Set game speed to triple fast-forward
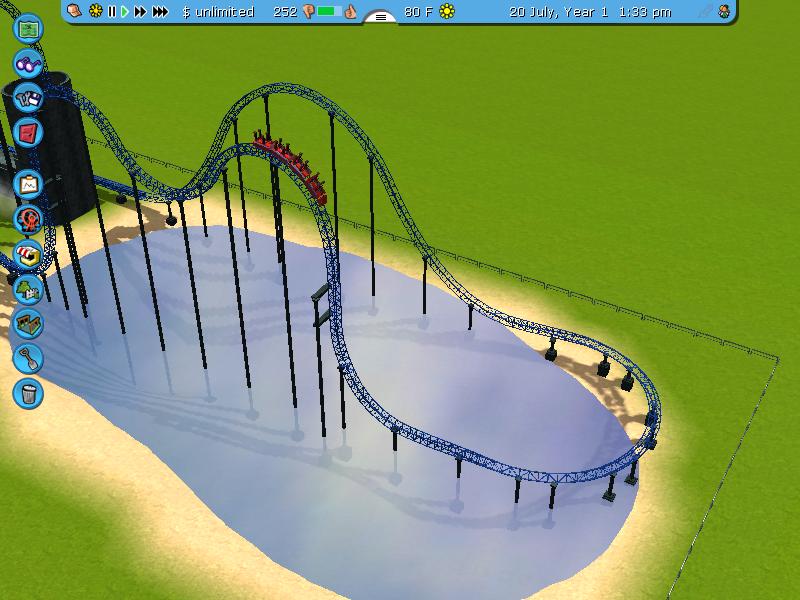The image size is (800, 600). pos(160,11)
